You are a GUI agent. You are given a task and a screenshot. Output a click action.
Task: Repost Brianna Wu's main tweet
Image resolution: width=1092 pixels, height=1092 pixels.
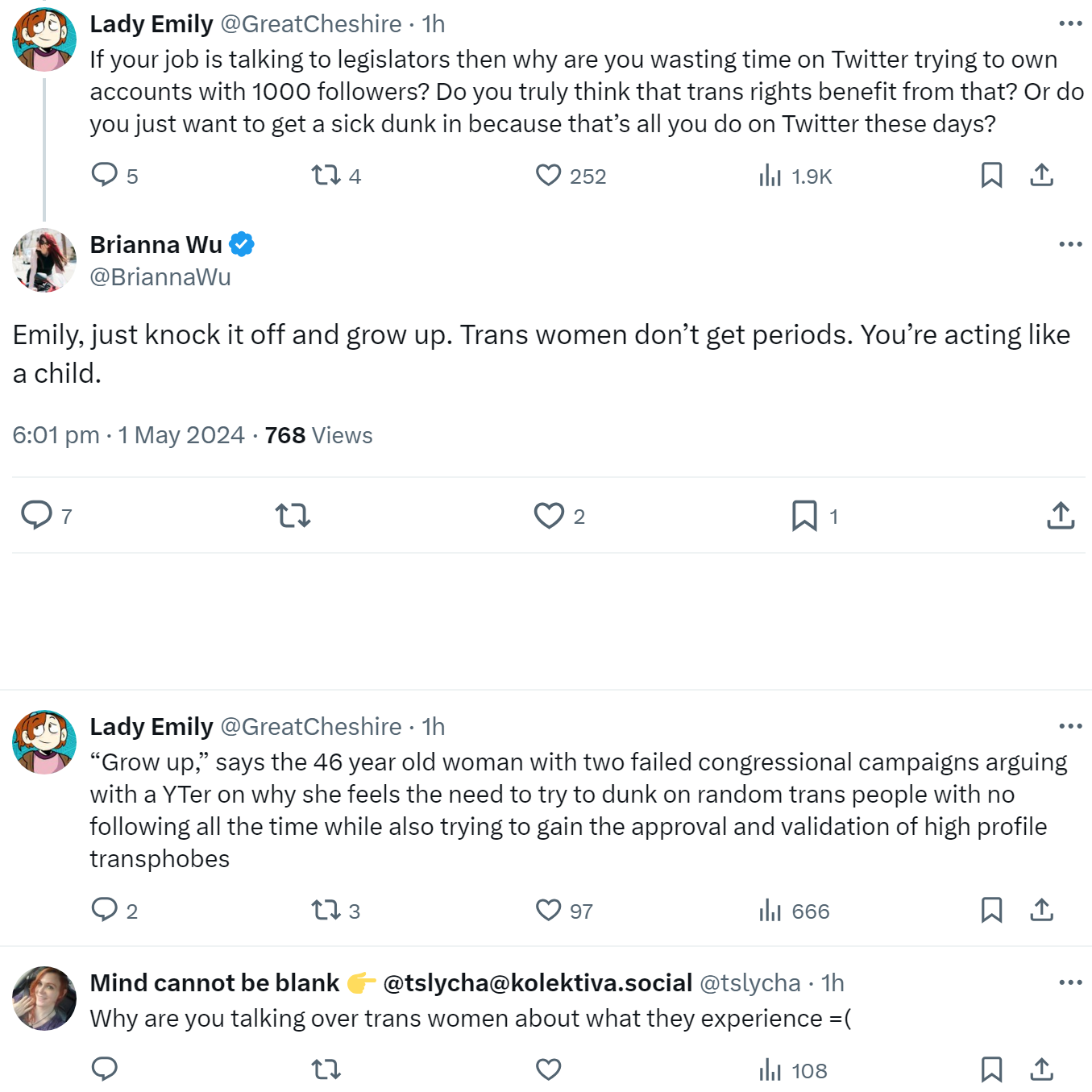293,516
